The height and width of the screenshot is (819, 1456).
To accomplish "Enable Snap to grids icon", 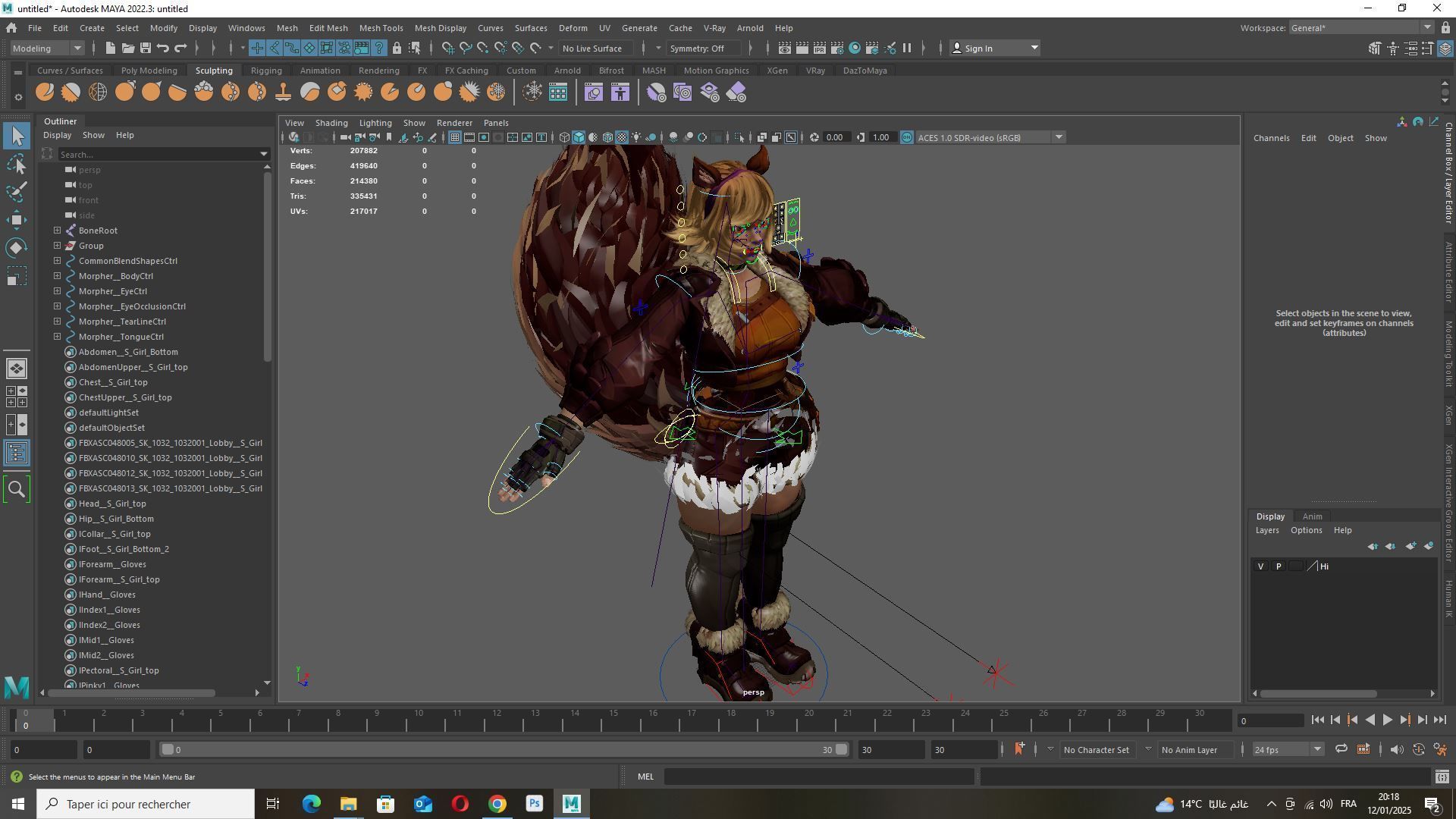I will [x=448, y=49].
